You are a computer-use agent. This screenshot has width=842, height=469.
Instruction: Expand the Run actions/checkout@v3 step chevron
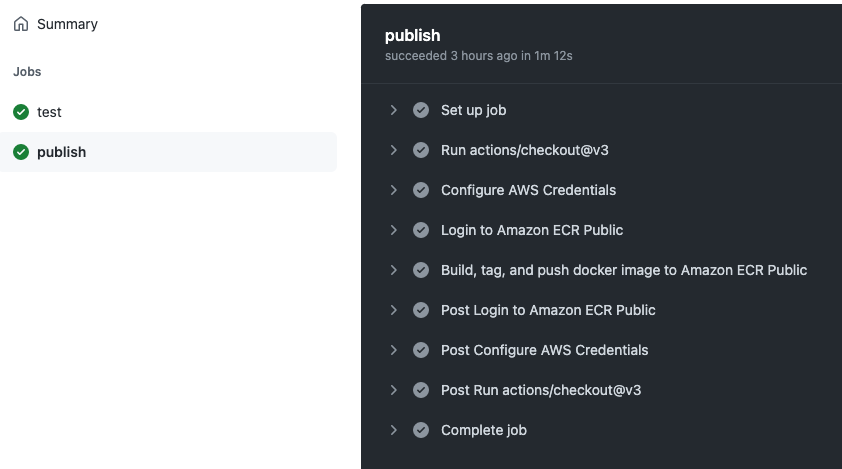(x=394, y=150)
